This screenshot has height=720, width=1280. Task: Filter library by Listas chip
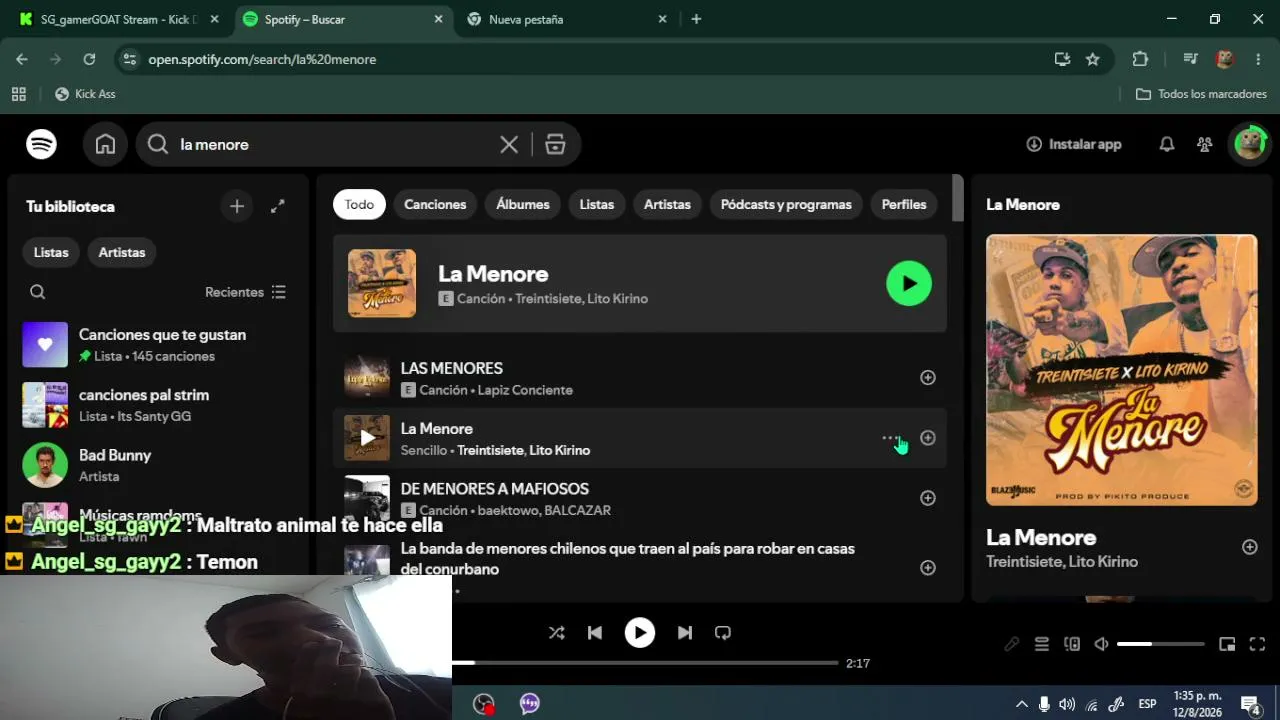pyautogui.click(x=51, y=252)
